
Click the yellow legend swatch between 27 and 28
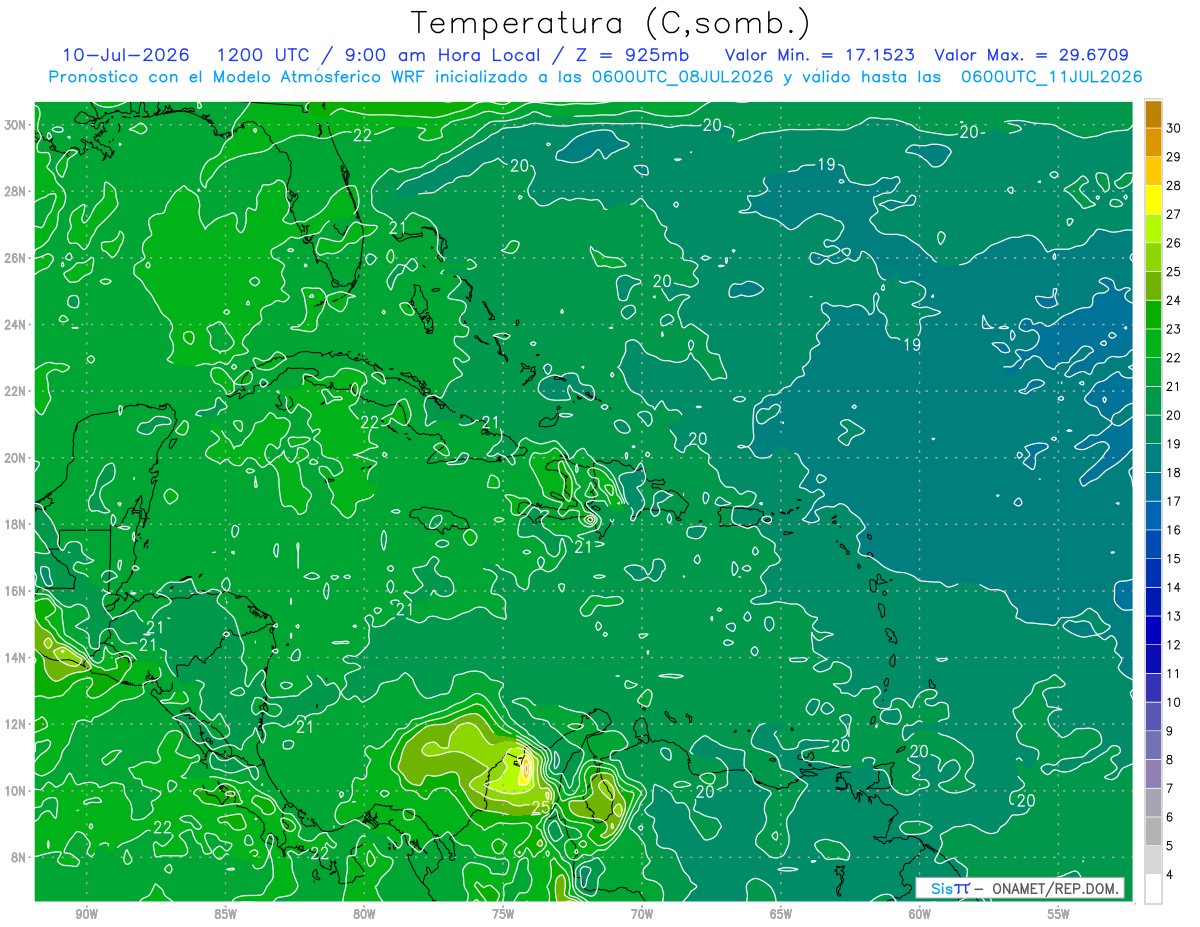coord(1153,199)
